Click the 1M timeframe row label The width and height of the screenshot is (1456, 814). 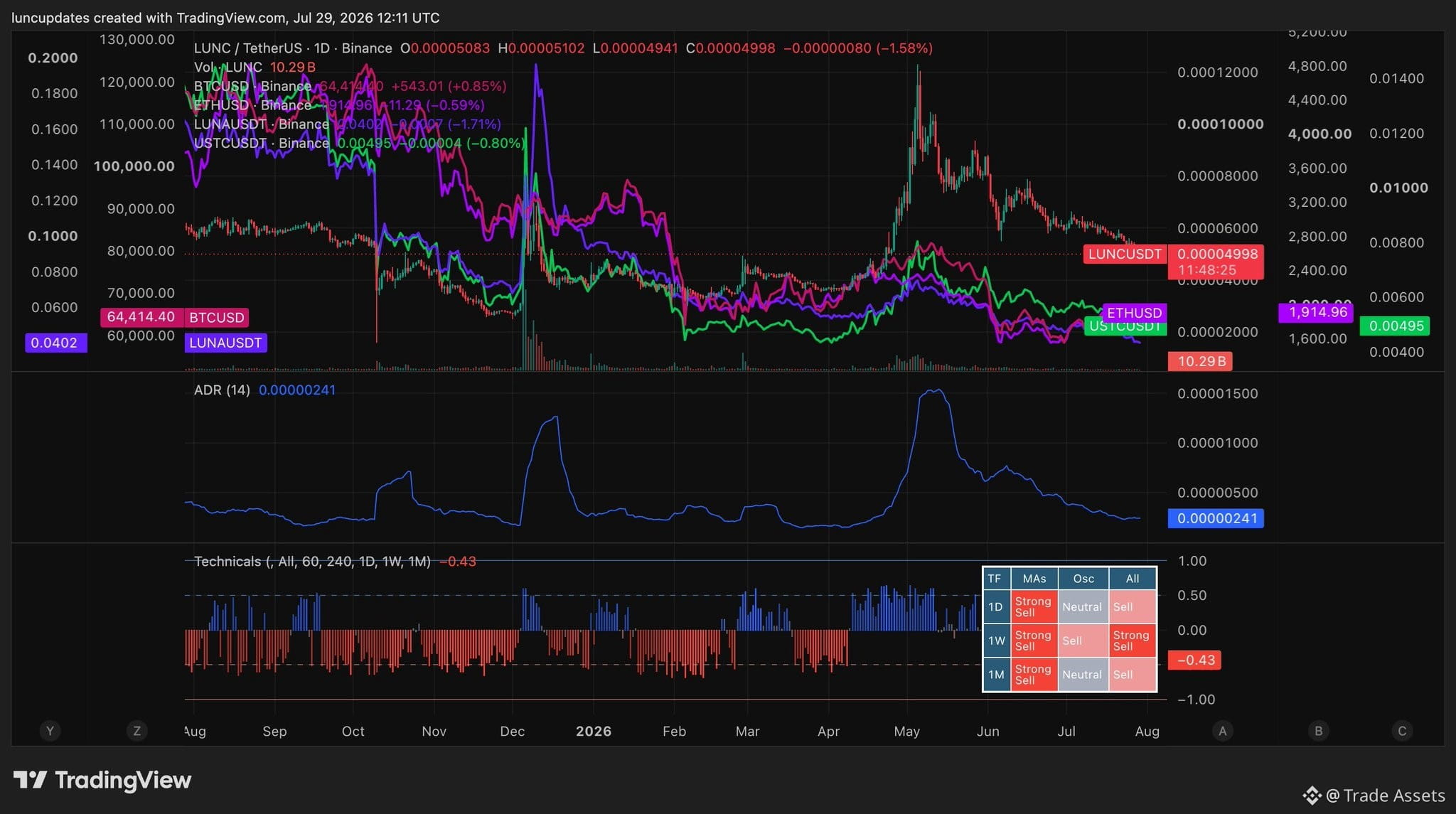[996, 675]
